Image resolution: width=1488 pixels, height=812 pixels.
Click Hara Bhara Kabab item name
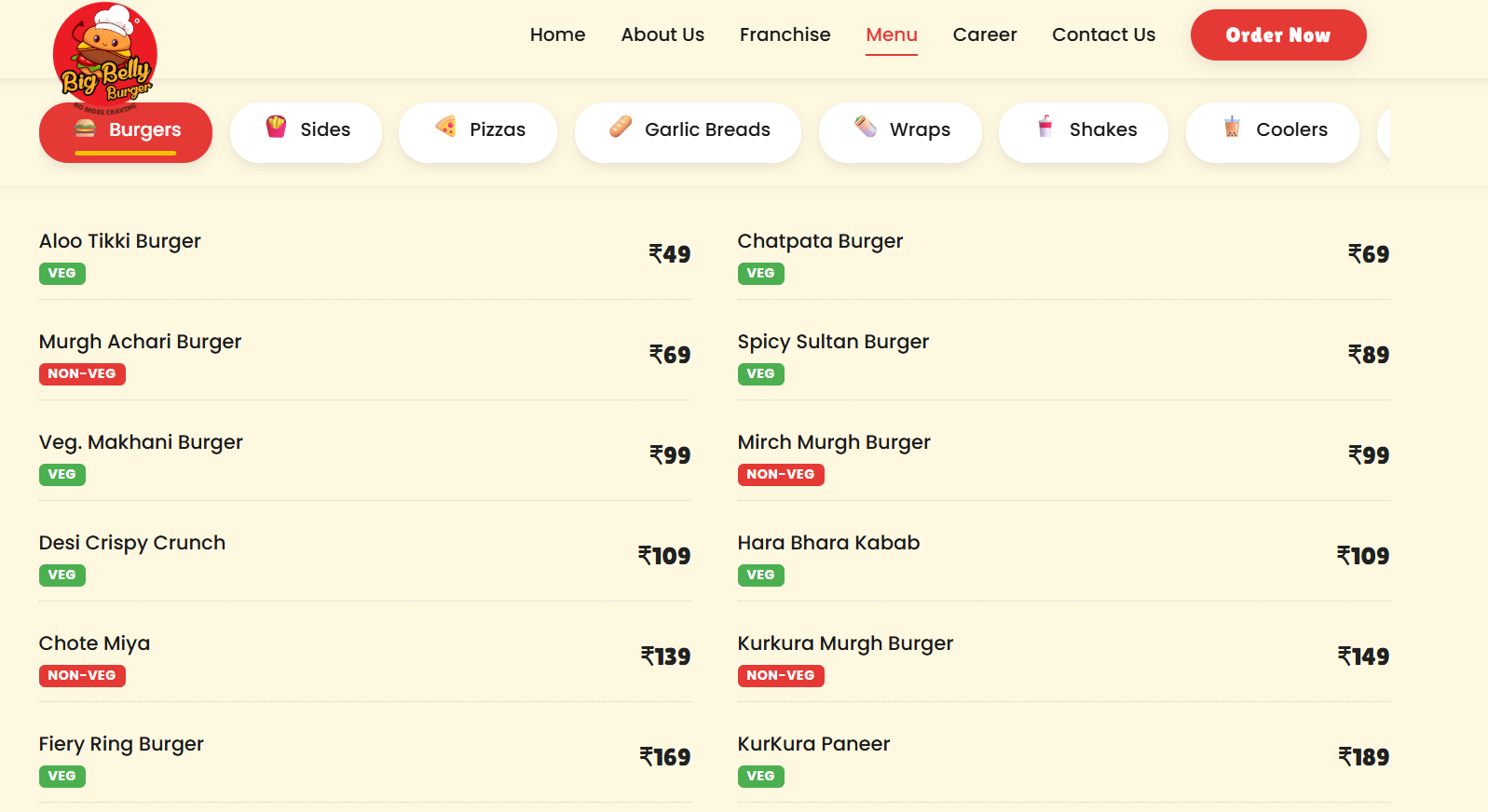pyautogui.click(x=828, y=543)
